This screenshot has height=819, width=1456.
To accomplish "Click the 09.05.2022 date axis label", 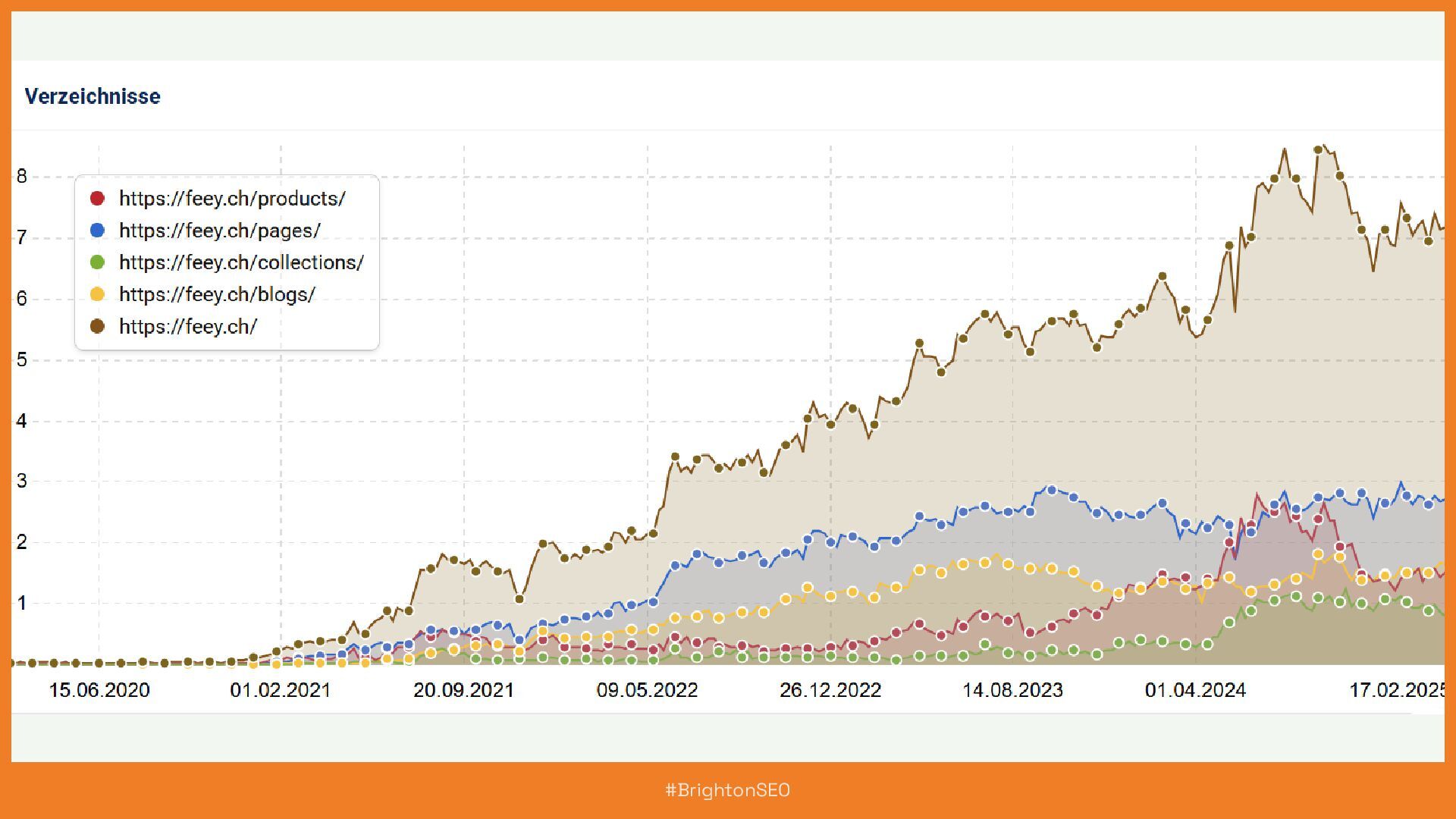I will pos(647,690).
